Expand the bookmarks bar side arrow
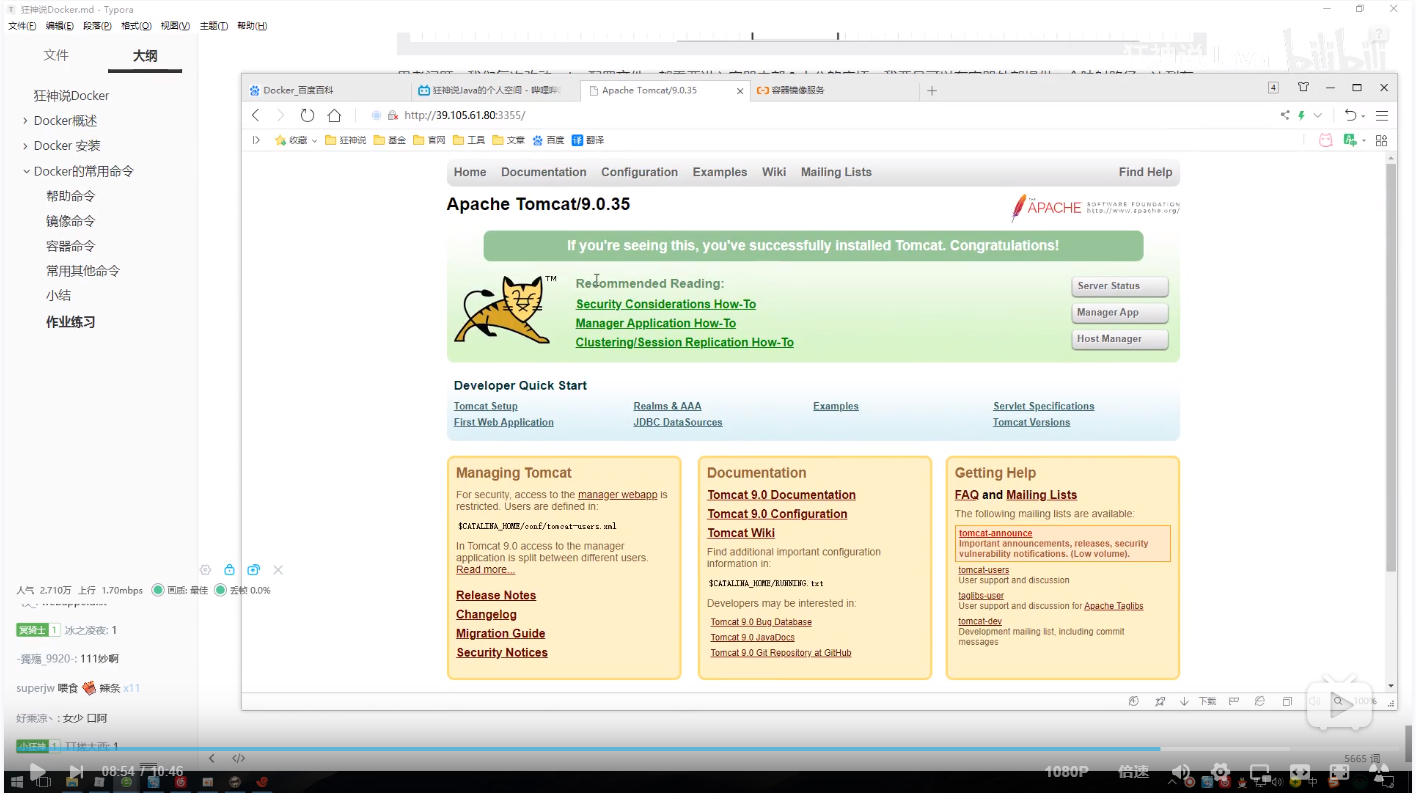1416x795 pixels. coord(257,140)
